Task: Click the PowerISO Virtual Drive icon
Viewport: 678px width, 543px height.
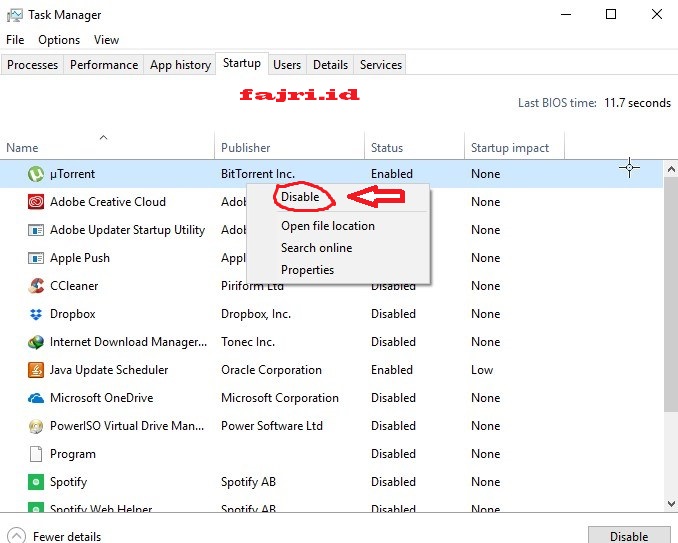Action: point(36,426)
